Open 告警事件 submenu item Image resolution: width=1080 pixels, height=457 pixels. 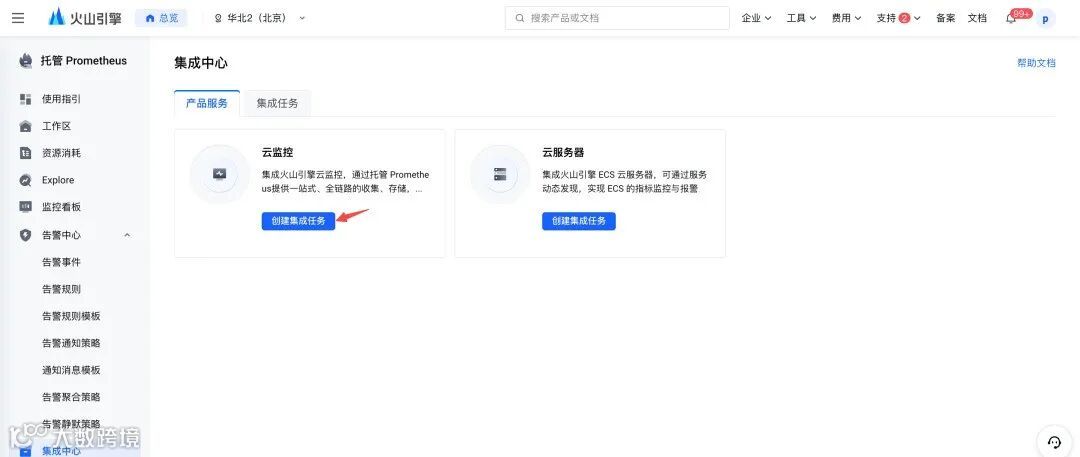[x=61, y=262]
